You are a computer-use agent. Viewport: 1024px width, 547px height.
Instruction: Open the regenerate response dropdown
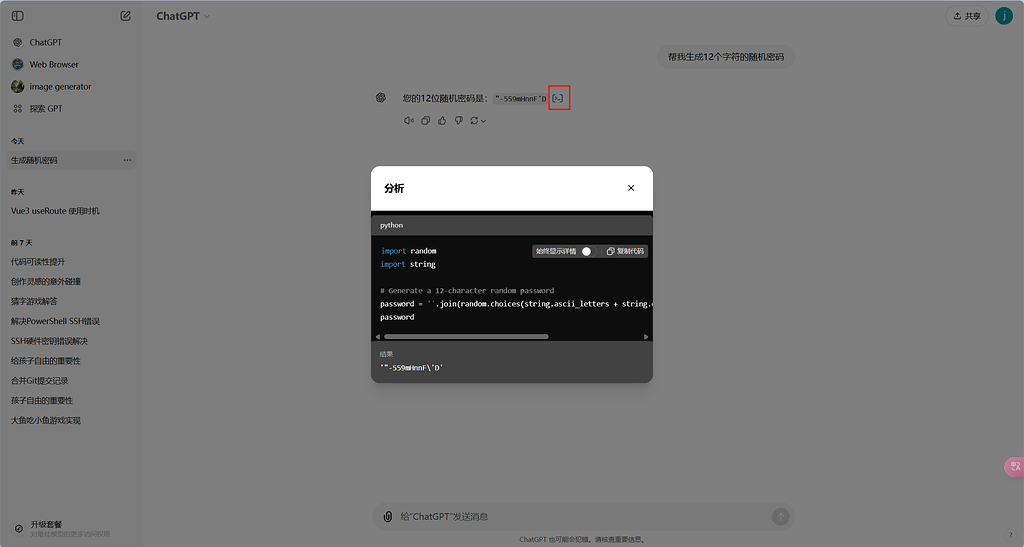click(x=478, y=121)
